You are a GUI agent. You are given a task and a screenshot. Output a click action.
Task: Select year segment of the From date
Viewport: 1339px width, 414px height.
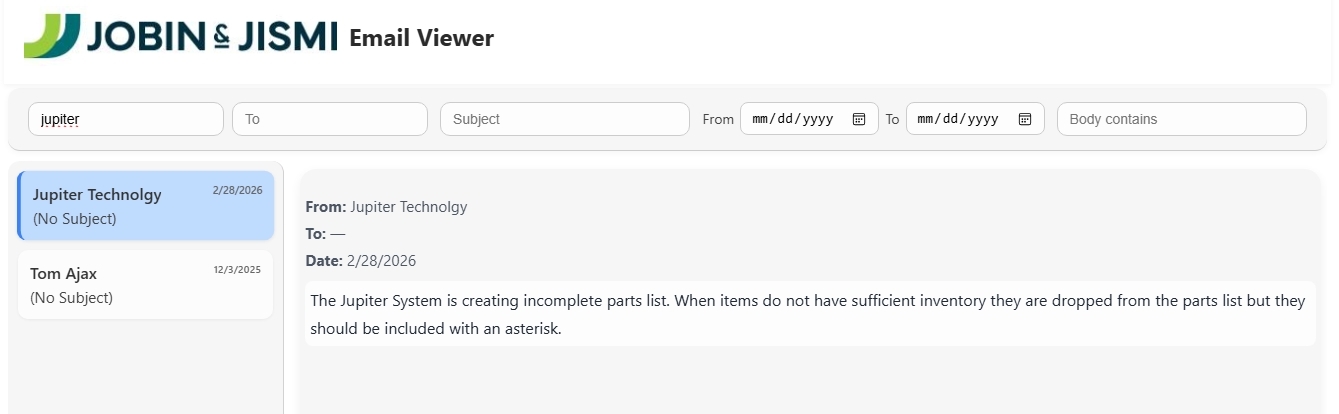tap(817, 119)
